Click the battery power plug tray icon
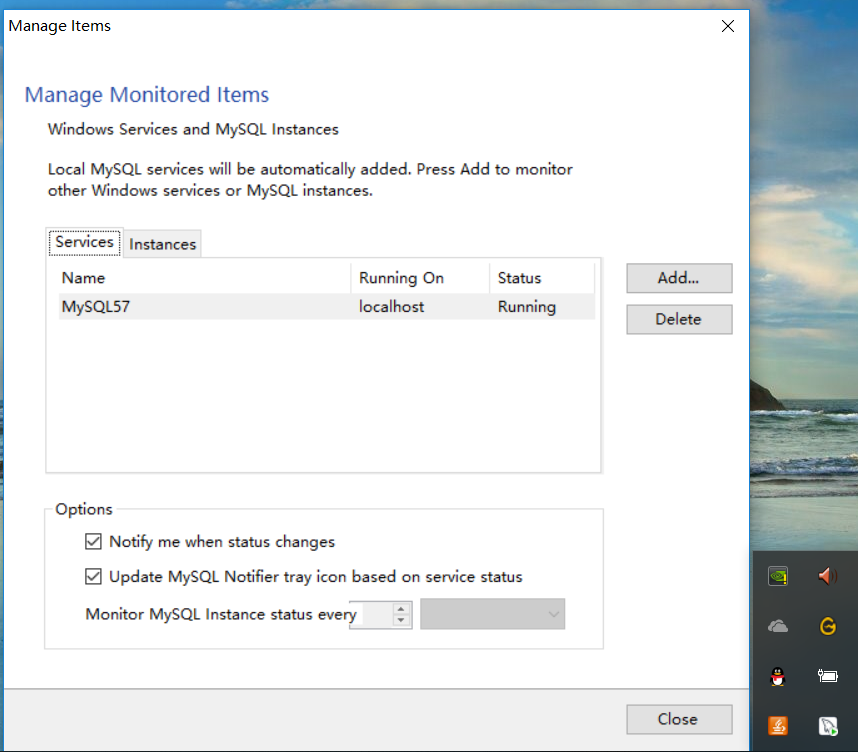 [827, 676]
